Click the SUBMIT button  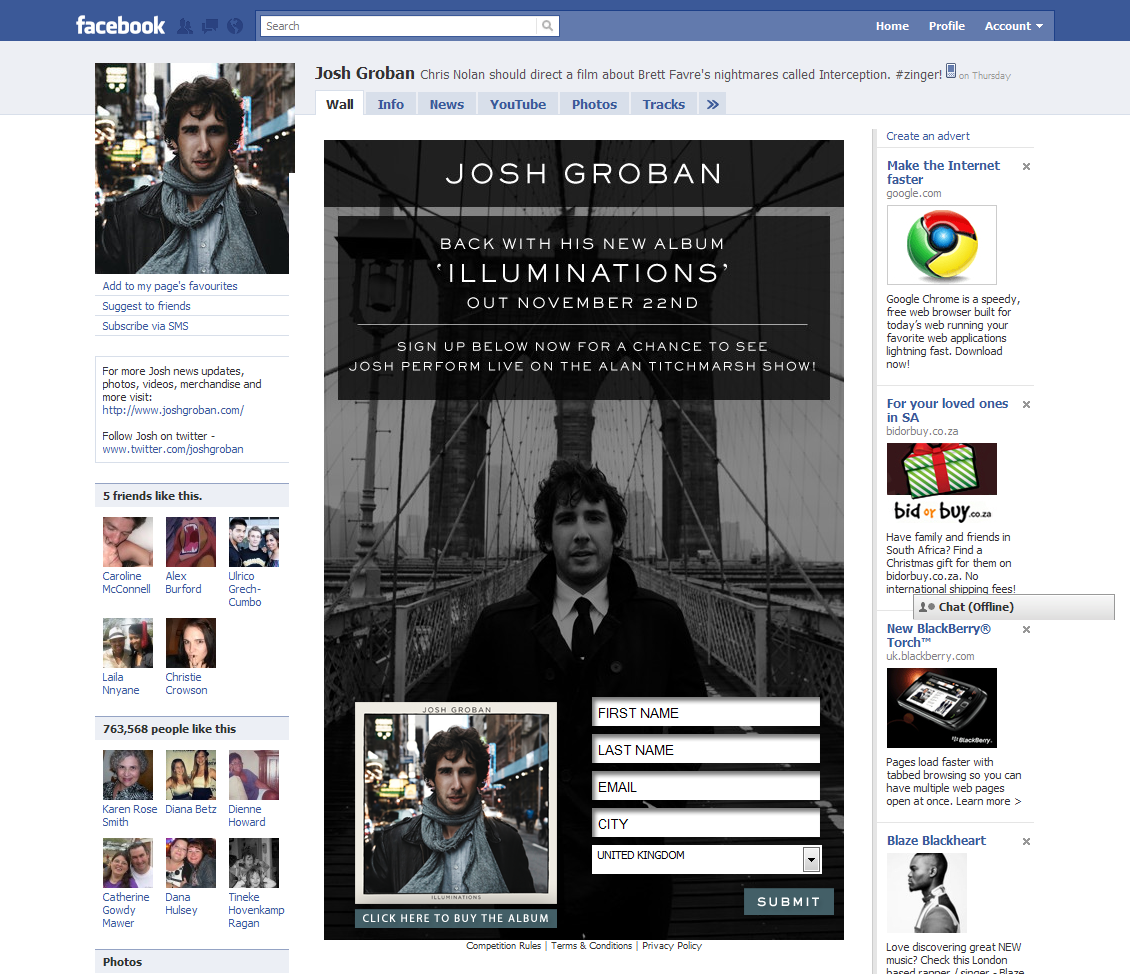coord(788,901)
